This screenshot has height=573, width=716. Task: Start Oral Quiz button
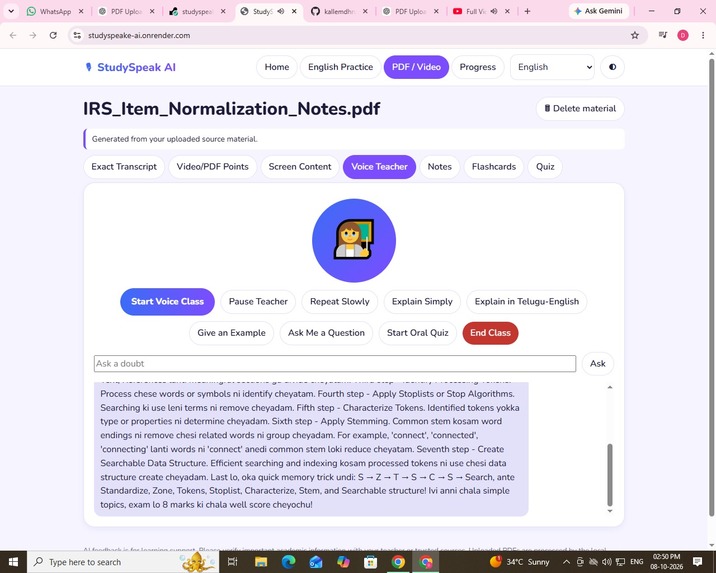[417, 333]
